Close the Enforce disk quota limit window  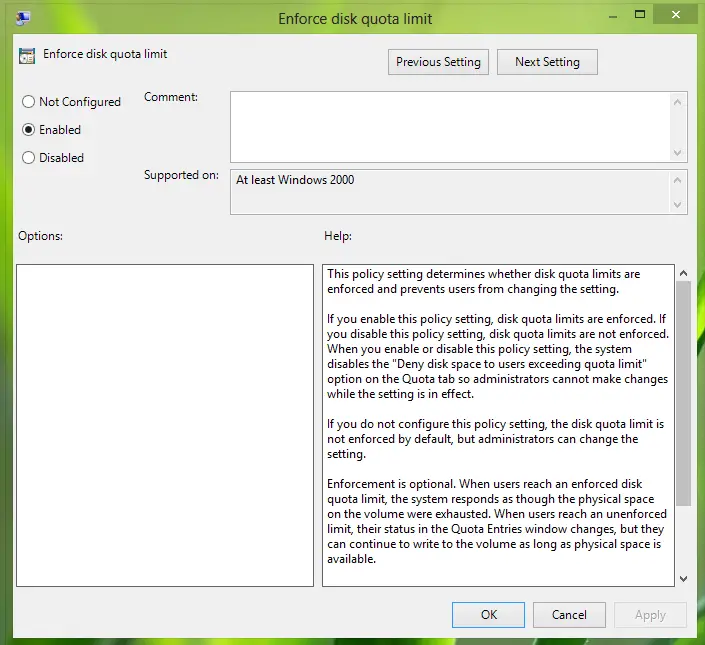click(675, 15)
